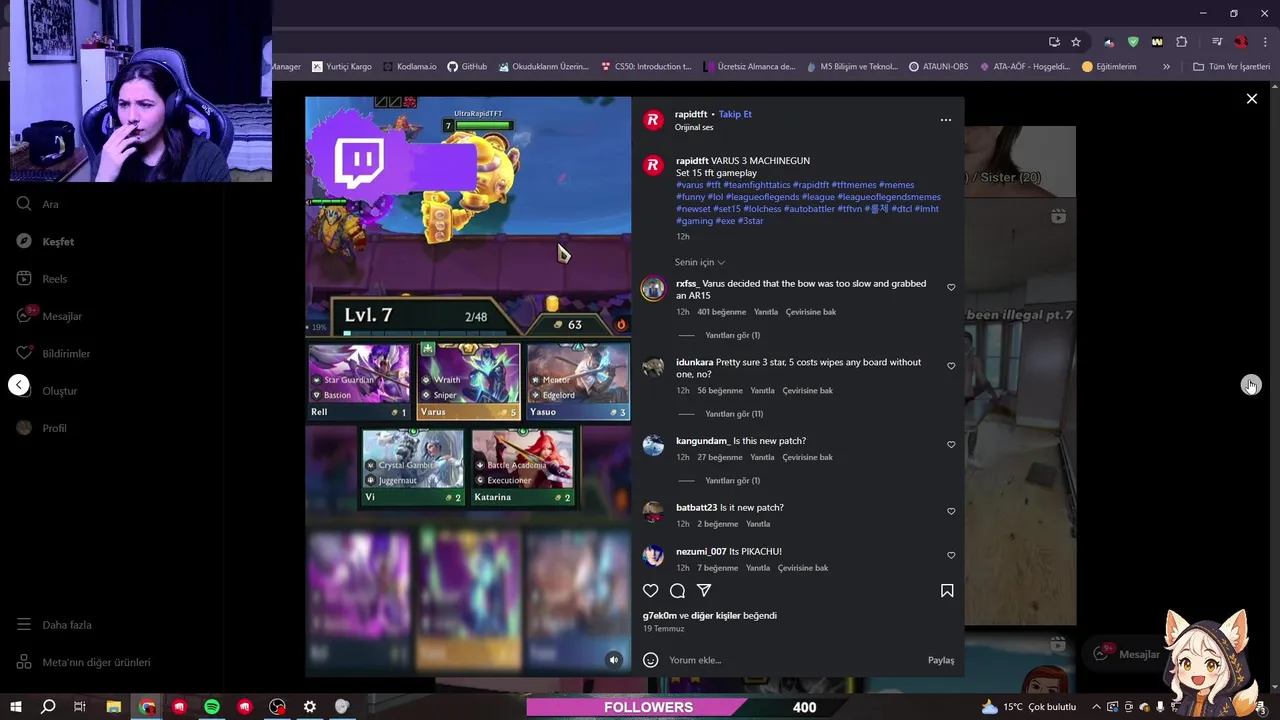This screenshot has height=720, width=1280.
Task: Like rxfss_ comment heart
Action: pos(951,288)
